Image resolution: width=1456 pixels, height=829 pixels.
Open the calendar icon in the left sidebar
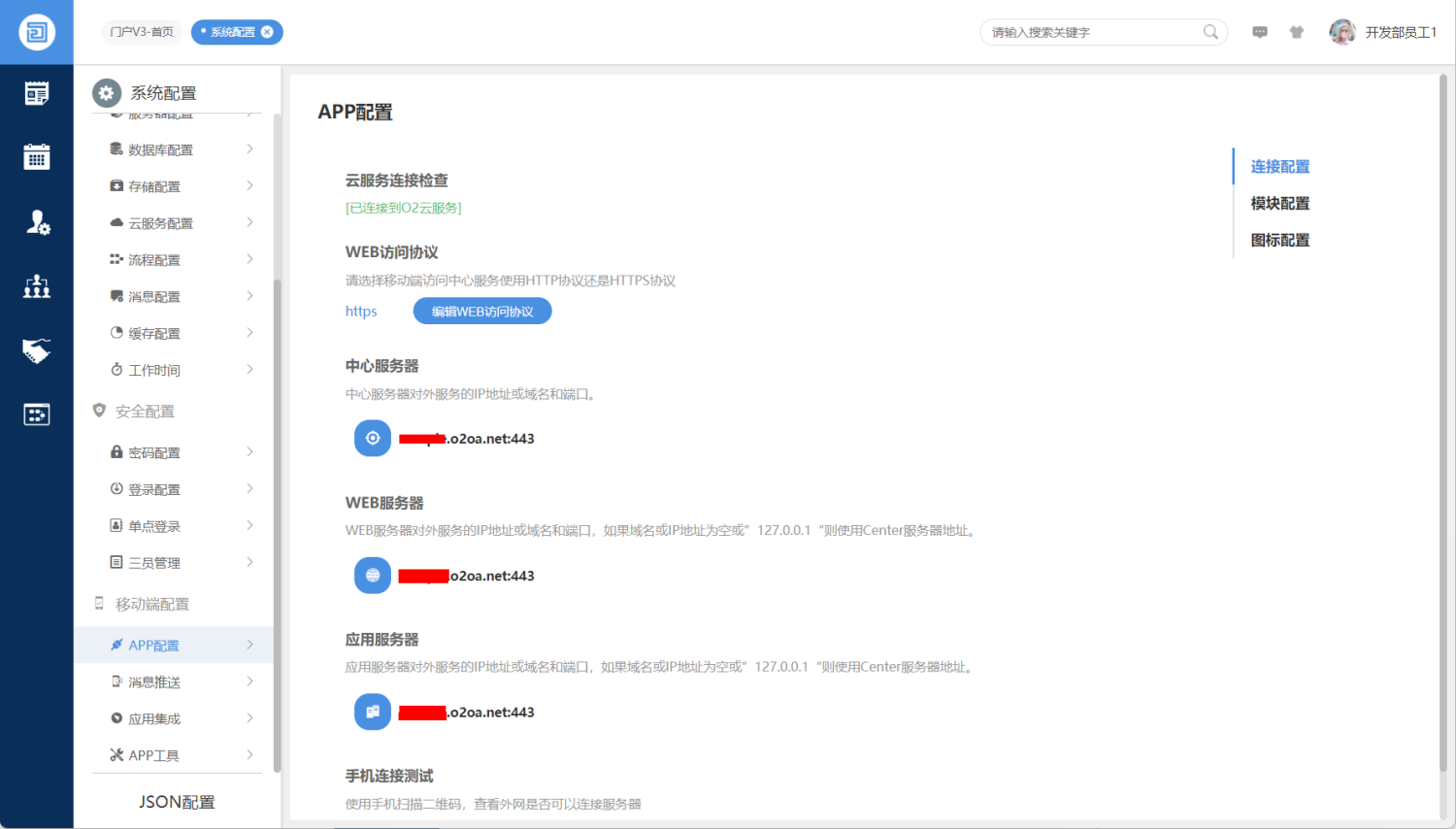pos(37,156)
